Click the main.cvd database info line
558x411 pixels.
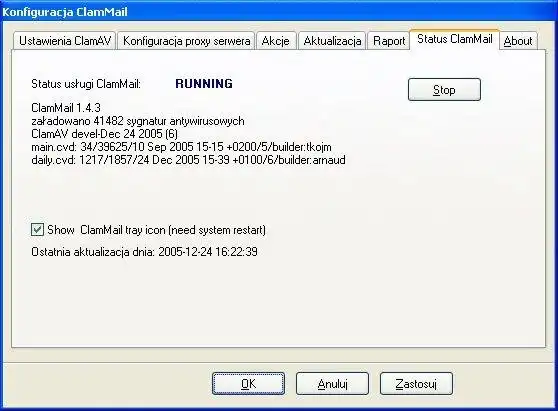[181, 147]
